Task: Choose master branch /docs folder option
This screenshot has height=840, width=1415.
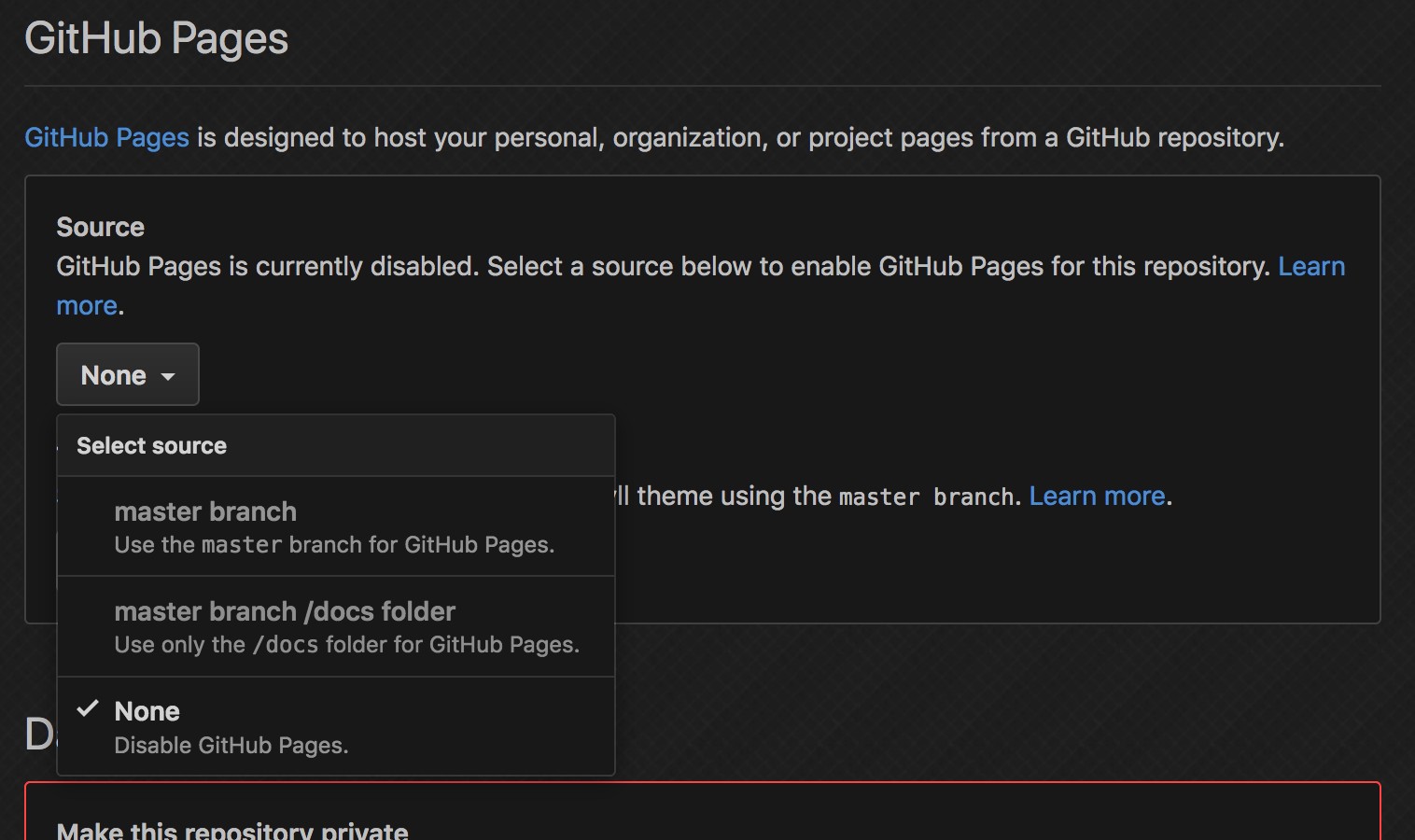Action: point(285,611)
